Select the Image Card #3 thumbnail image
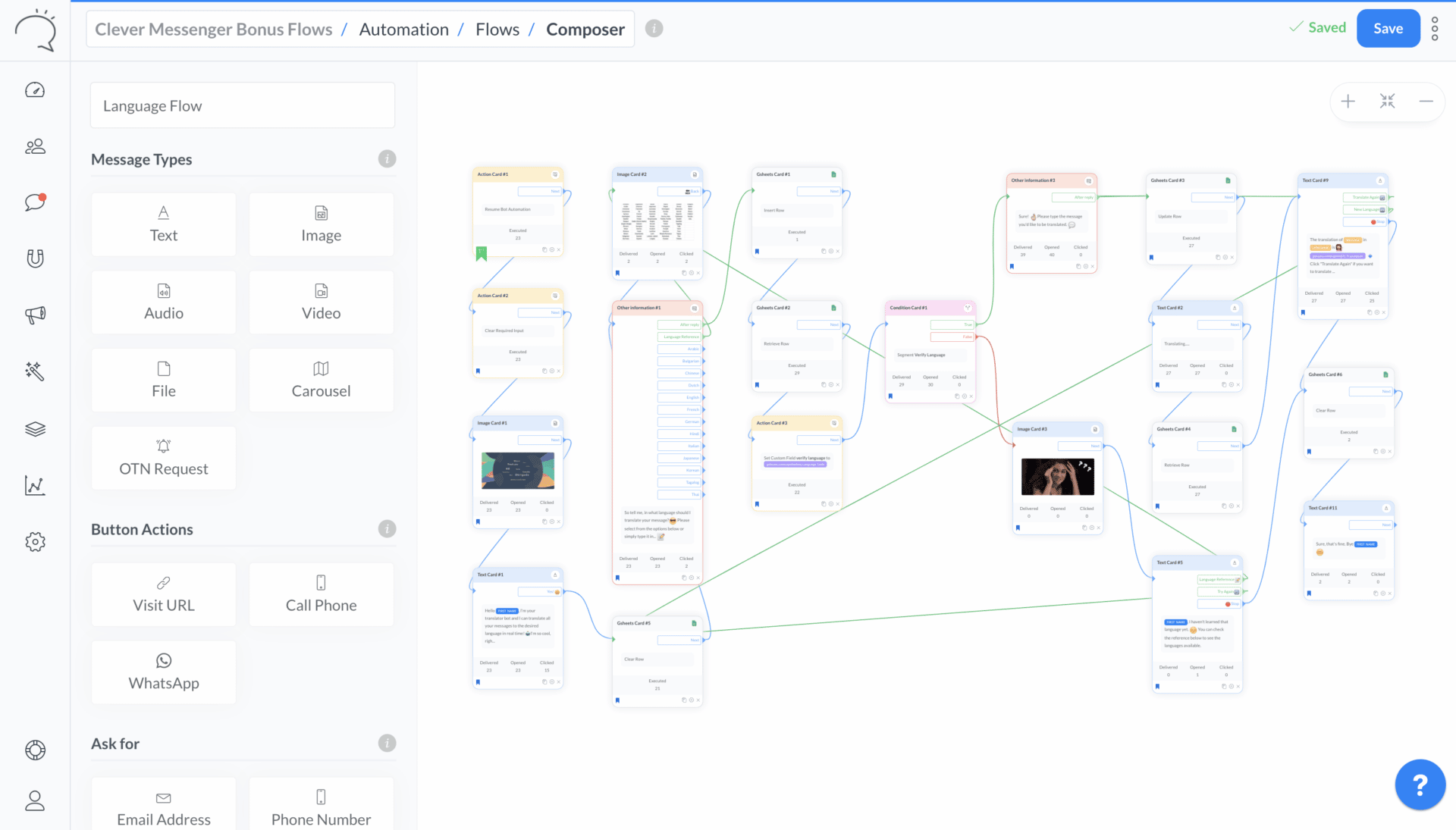Image resolution: width=1456 pixels, height=830 pixels. pyautogui.click(x=1057, y=477)
